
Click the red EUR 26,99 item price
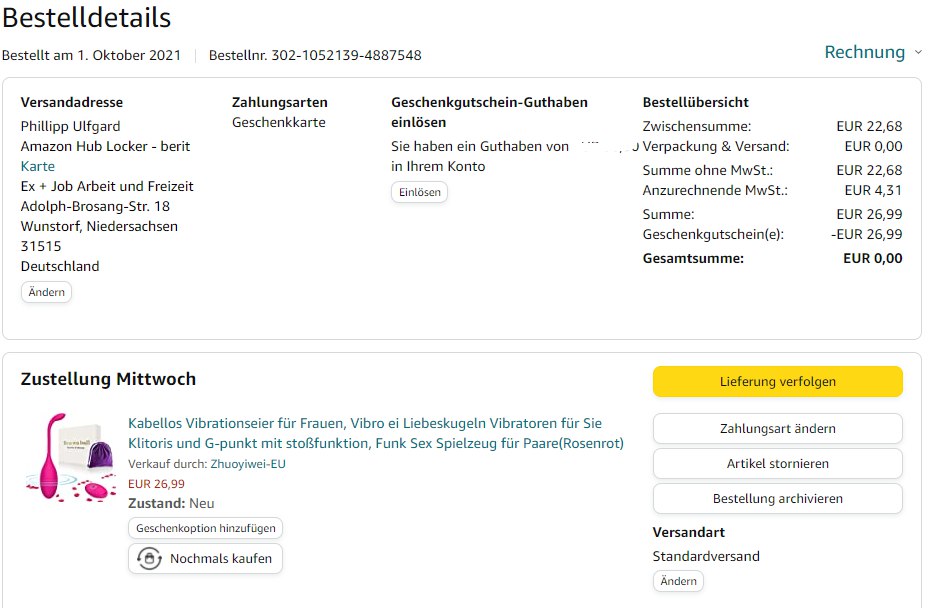click(156, 484)
